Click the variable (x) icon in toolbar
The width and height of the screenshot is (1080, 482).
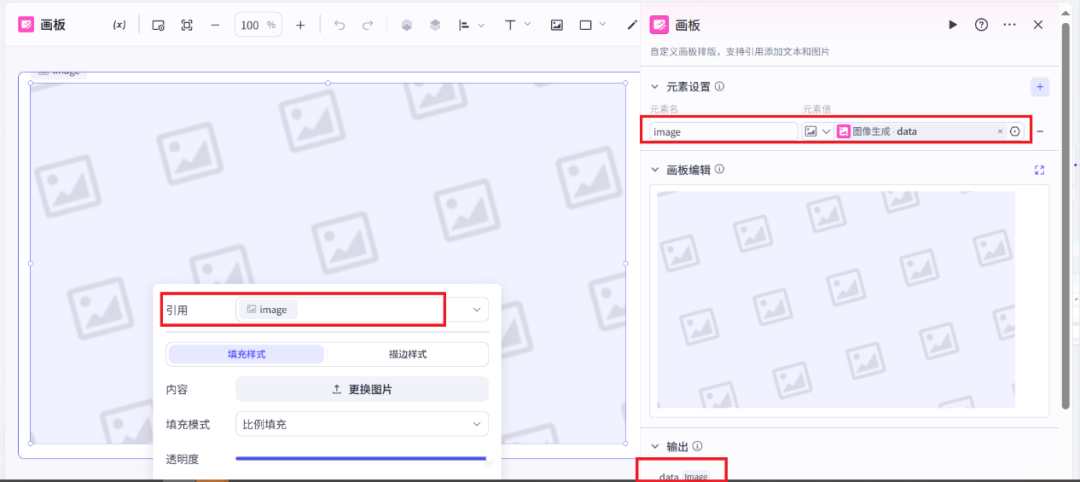pyautogui.click(x=119, y=25)
